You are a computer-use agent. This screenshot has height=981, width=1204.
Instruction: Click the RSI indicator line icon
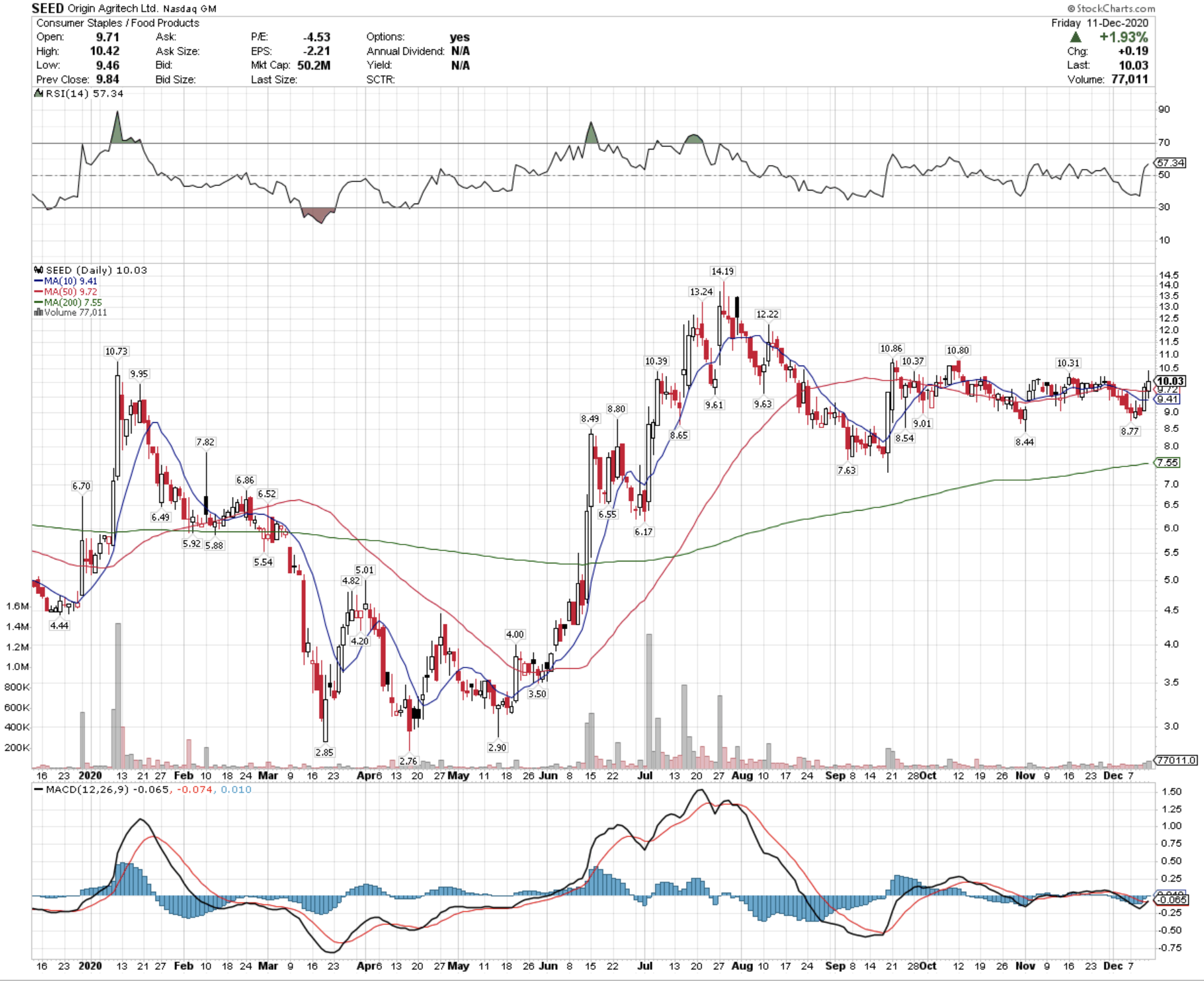tap(38, 94)
